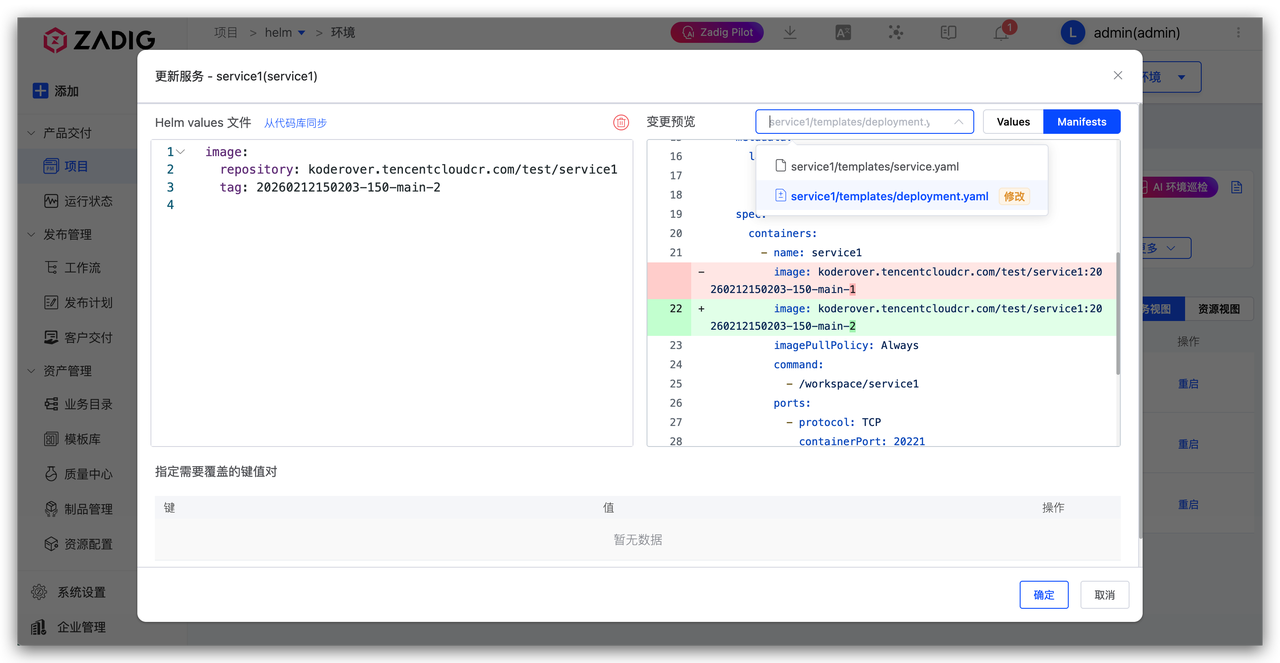Click the download icon in top bar
The image size is (1280, 663).
pos(790,33)
